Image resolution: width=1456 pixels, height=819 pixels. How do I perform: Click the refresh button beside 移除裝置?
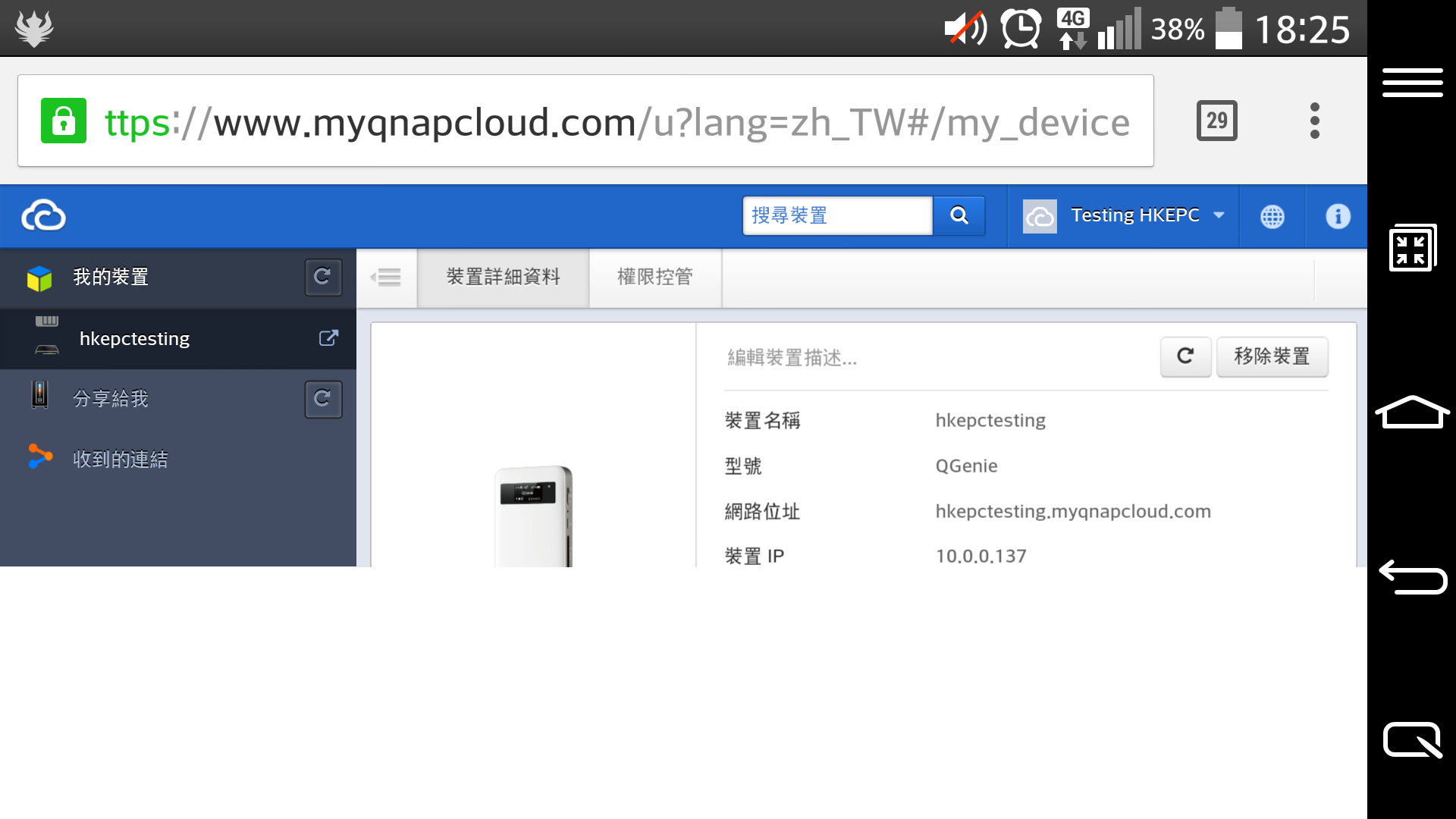tap(1185, 356)
